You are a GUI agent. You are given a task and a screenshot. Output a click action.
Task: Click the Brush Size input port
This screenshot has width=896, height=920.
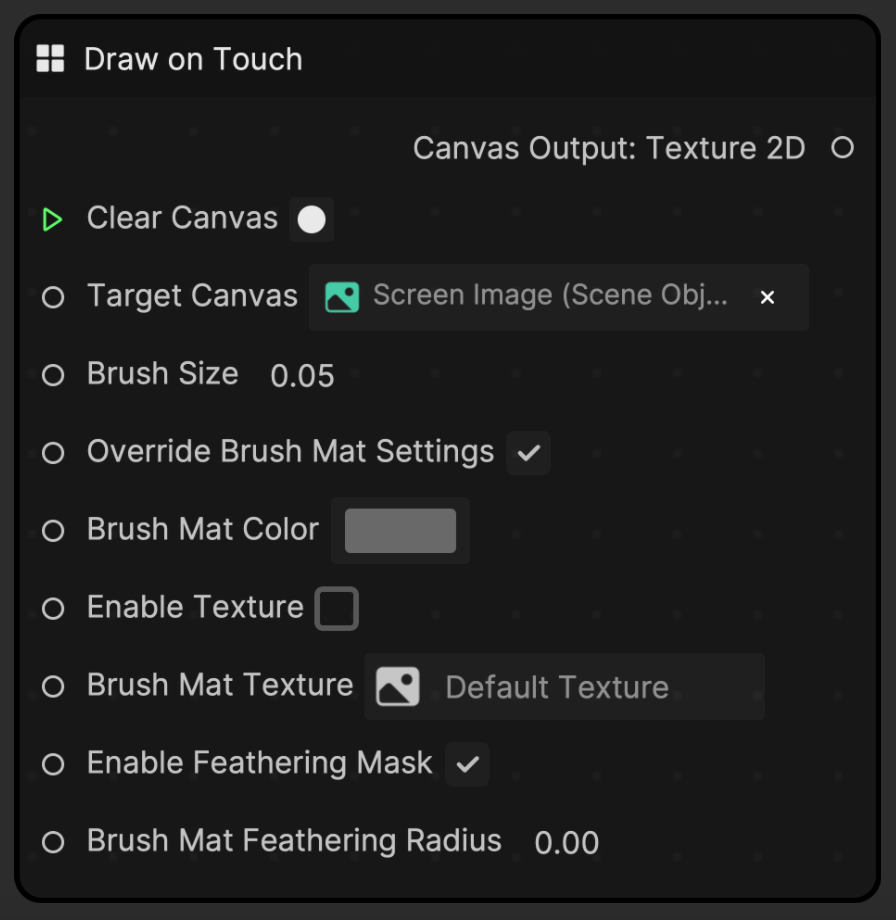tap(53, 375)
